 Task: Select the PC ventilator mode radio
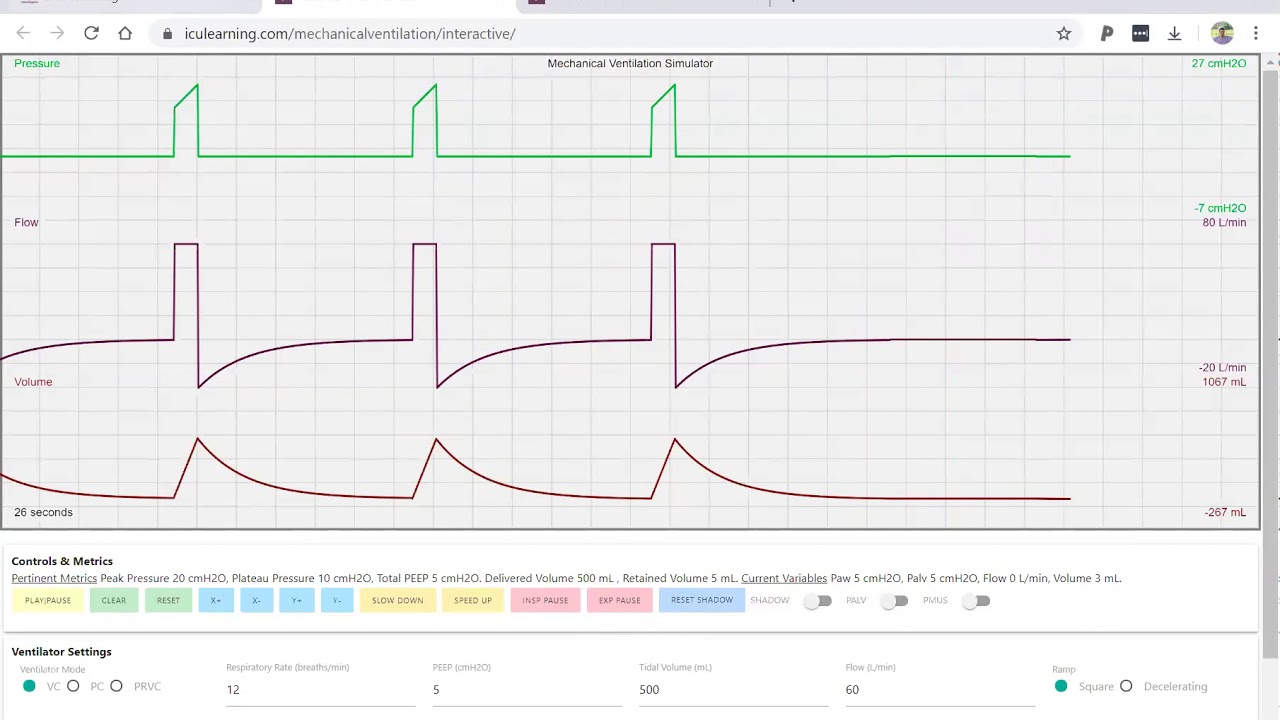[73, 686]
